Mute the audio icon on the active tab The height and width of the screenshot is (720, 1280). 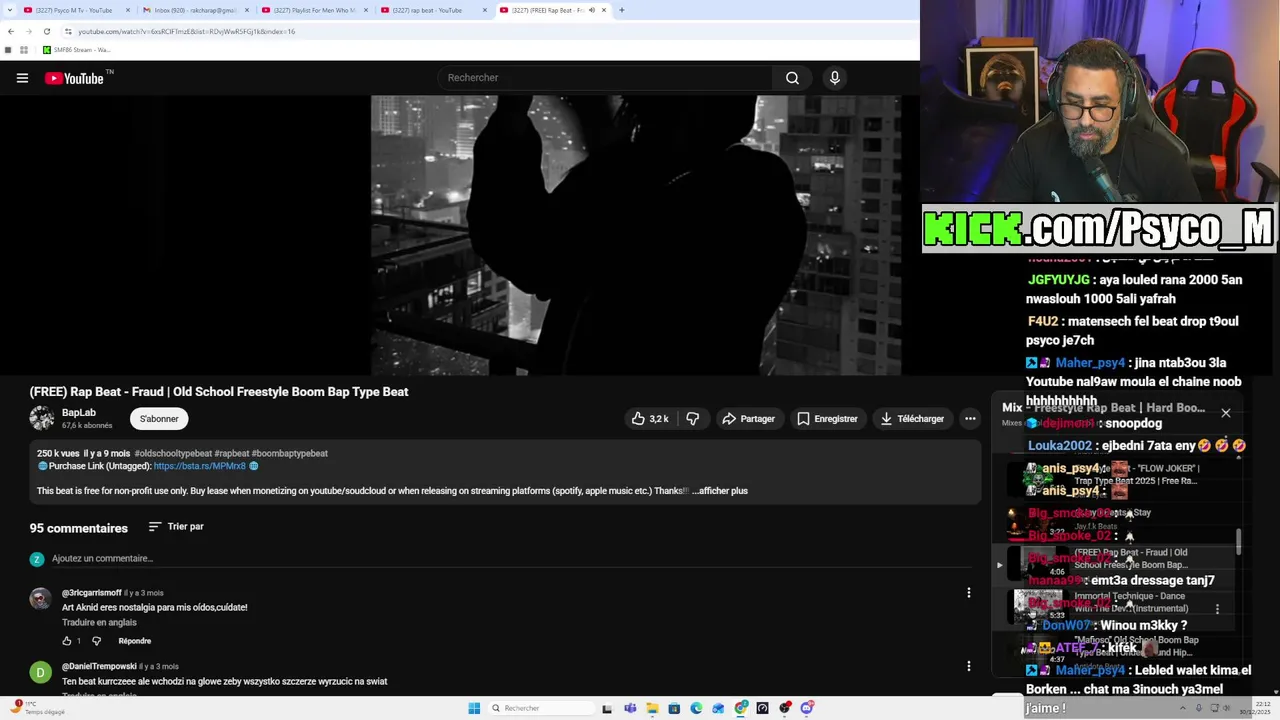point(591,10)
